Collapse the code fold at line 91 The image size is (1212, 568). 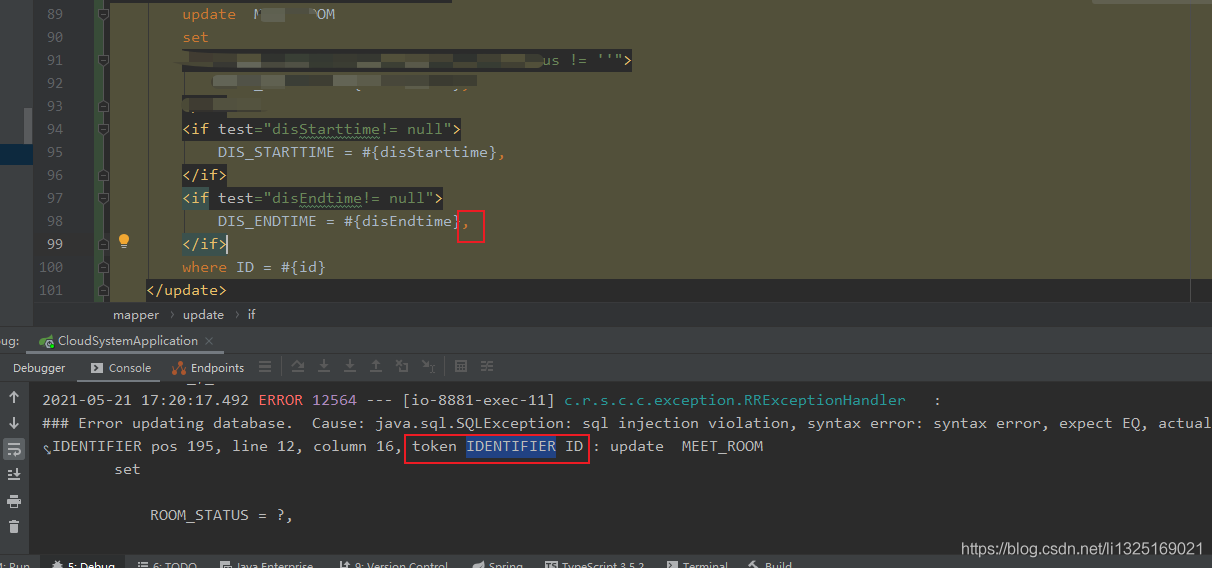(x=103, y=61)
